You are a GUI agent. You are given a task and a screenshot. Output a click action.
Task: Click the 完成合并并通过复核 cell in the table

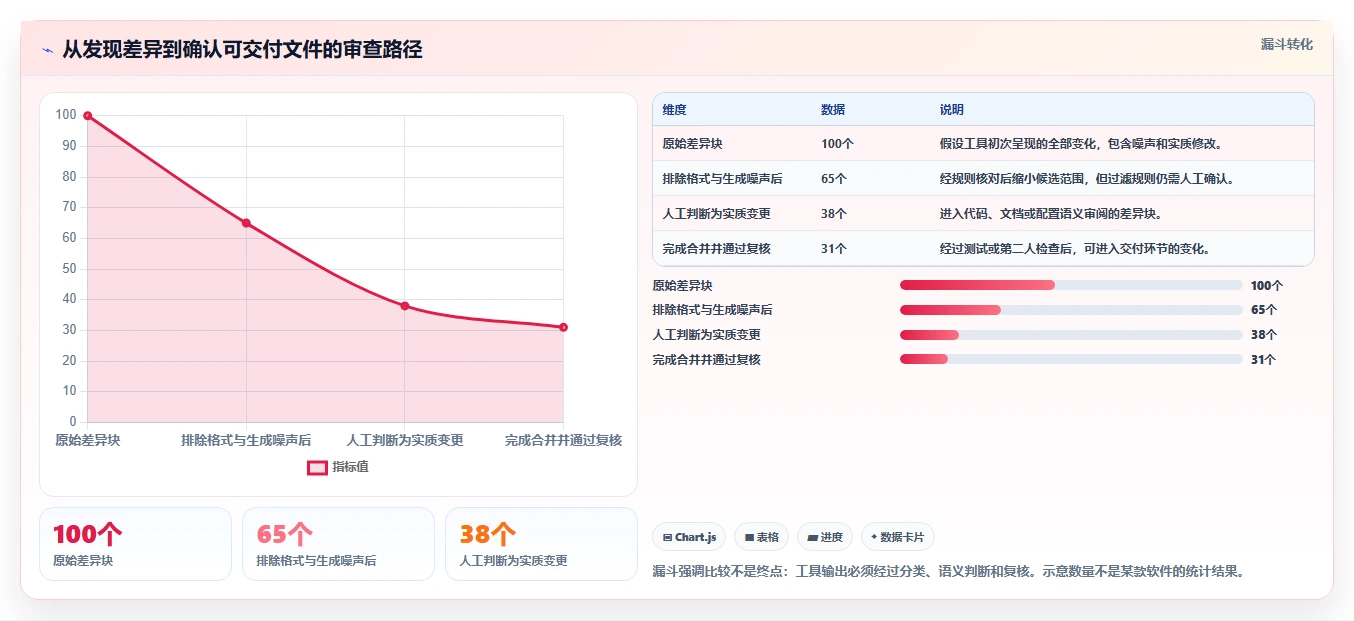[716, 249]
